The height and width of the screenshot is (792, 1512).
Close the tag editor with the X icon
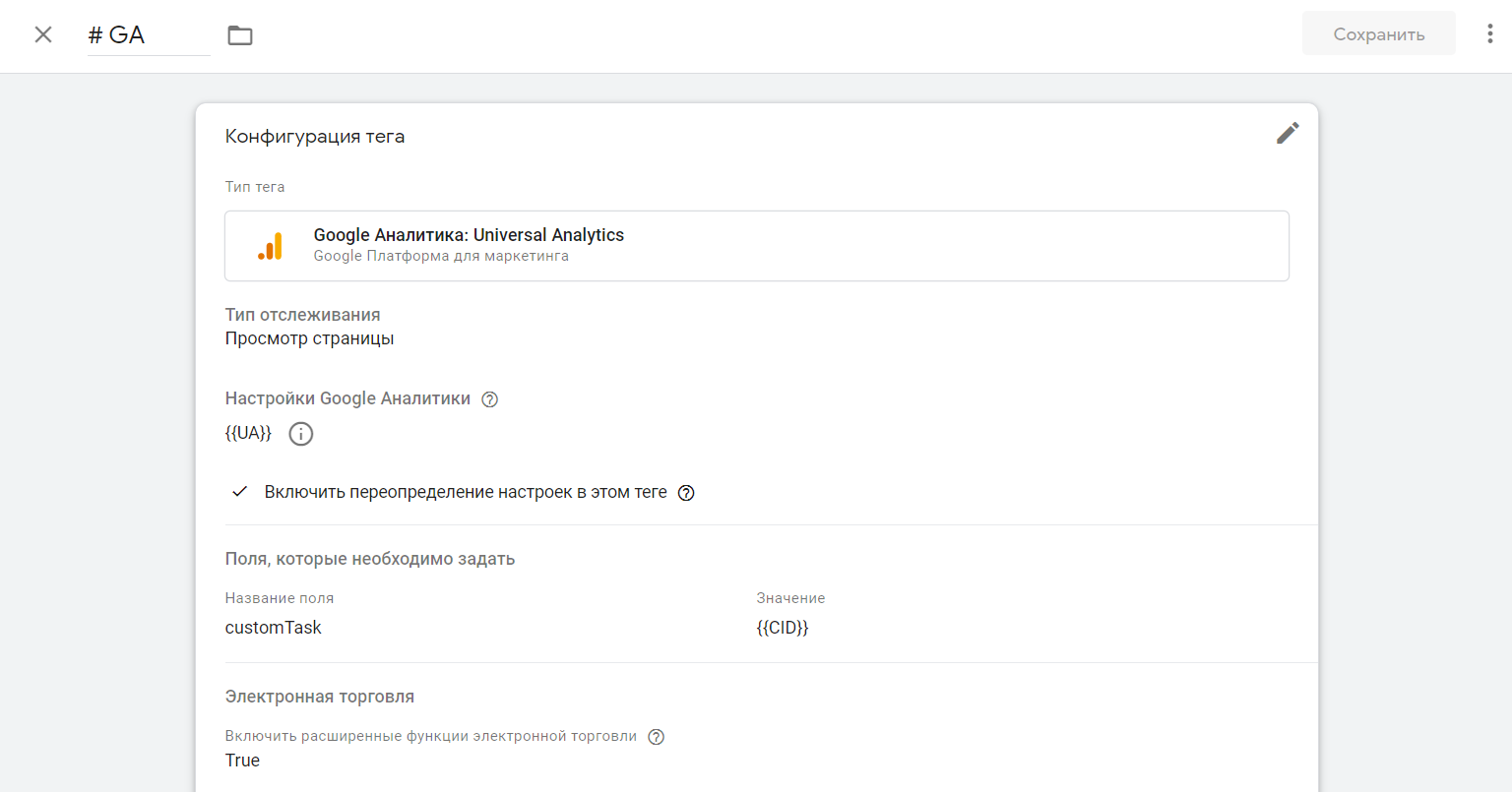tap(43, 34)
